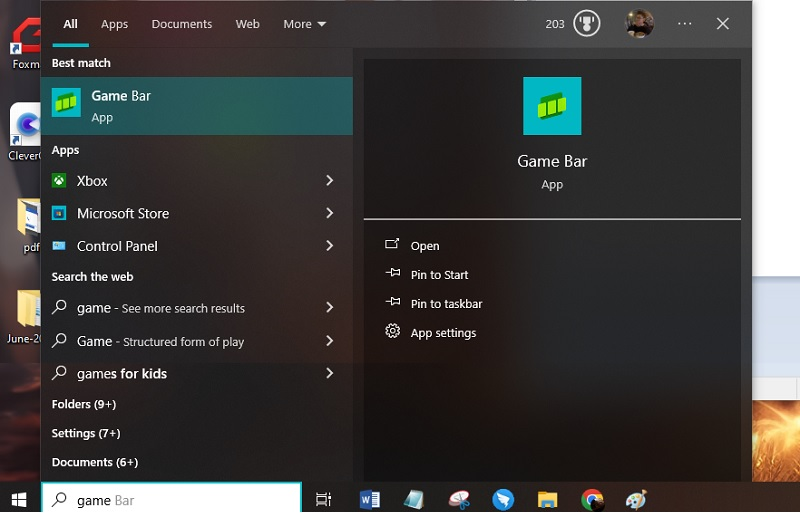
Task: Open File Explorer from the taskbar
Action: click(547, 499)
